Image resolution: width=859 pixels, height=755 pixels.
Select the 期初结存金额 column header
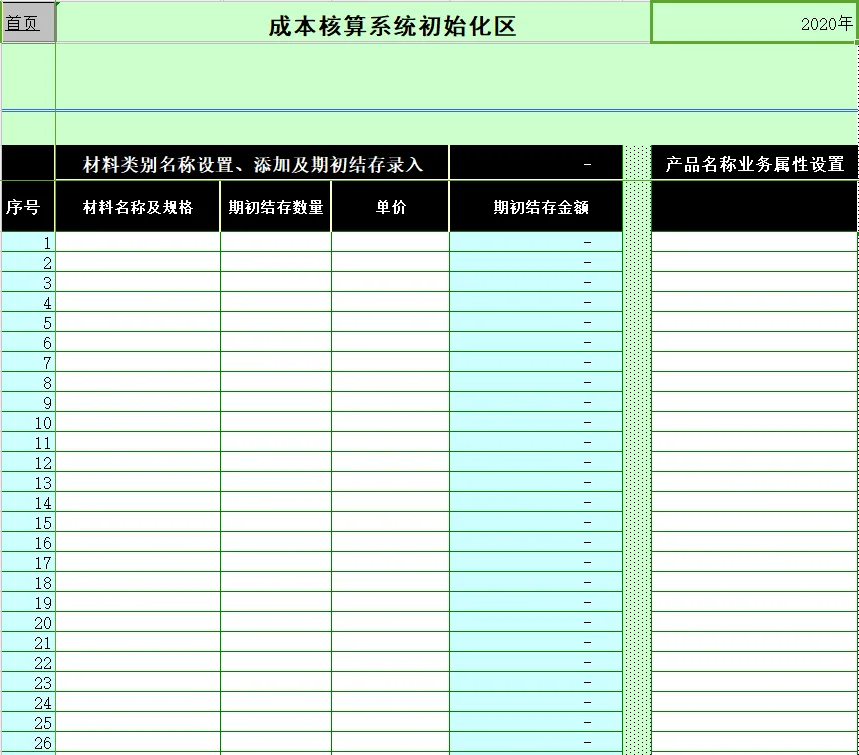tap(536, 207)
